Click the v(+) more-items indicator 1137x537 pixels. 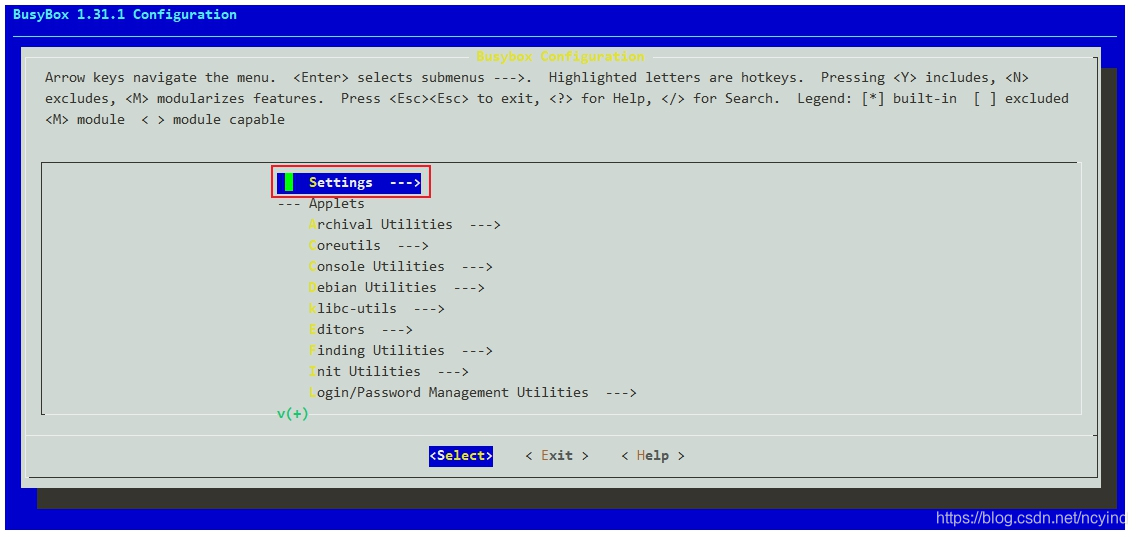293,414
